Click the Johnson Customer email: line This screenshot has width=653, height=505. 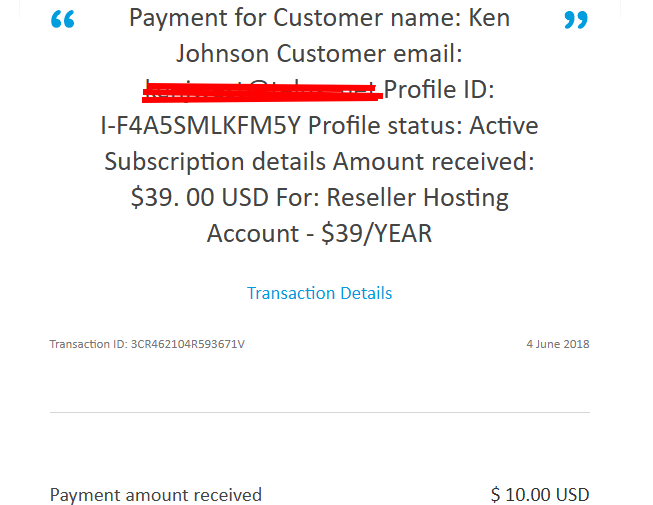coord(319,54)
